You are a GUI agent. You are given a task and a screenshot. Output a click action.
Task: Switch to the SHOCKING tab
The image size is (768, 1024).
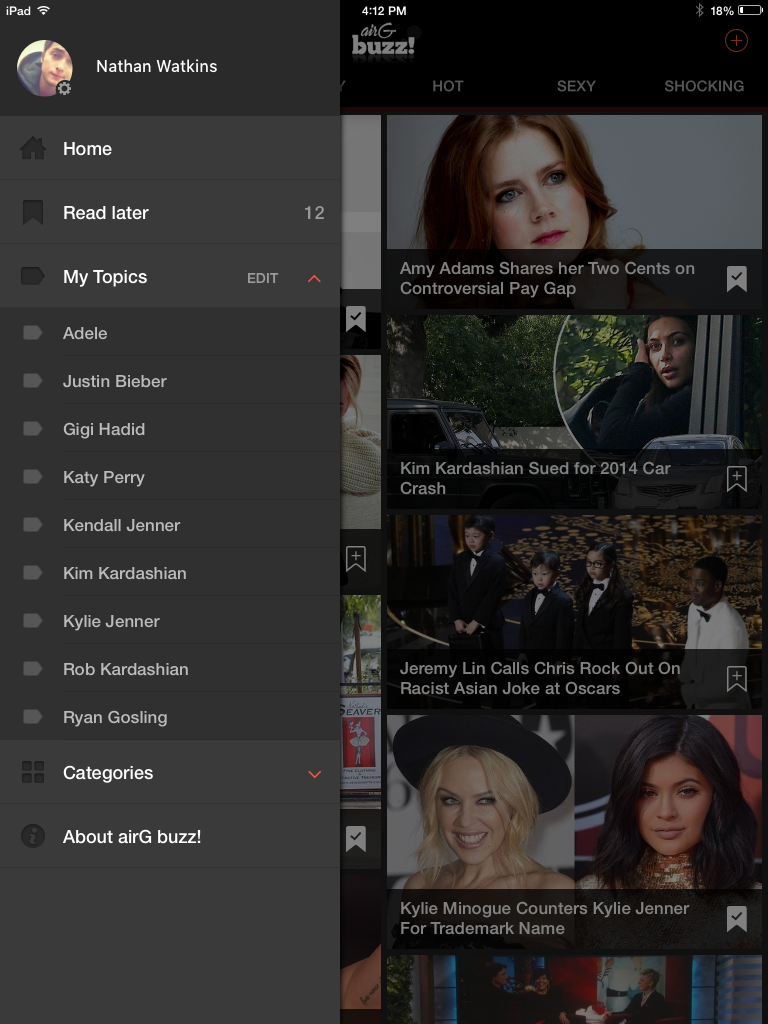click(x=704, y=86)
